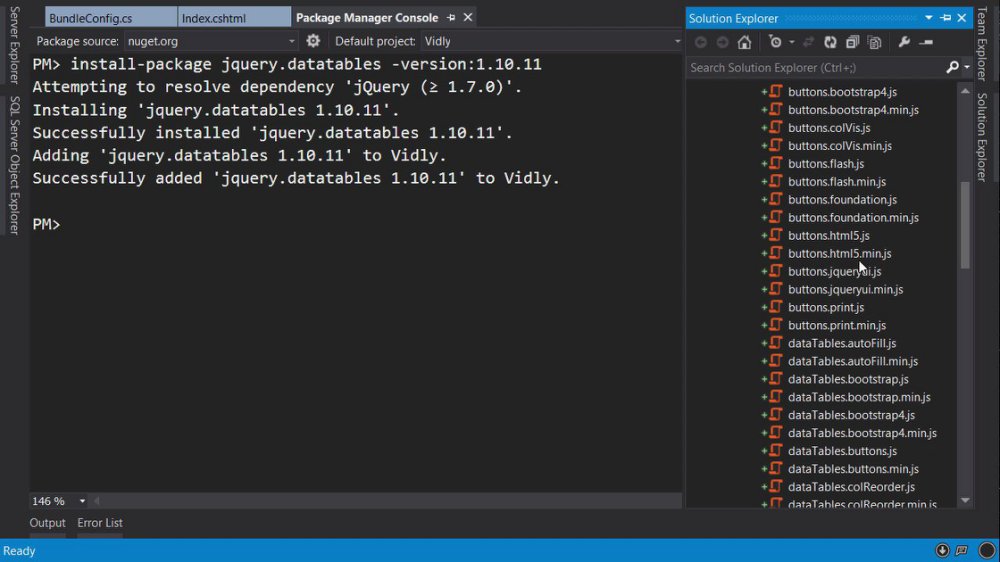Screen dimensions: 1000x562
Task: Click the JS file icon of dataTables.autoFill.min.js
Action: tap(776, 361)
